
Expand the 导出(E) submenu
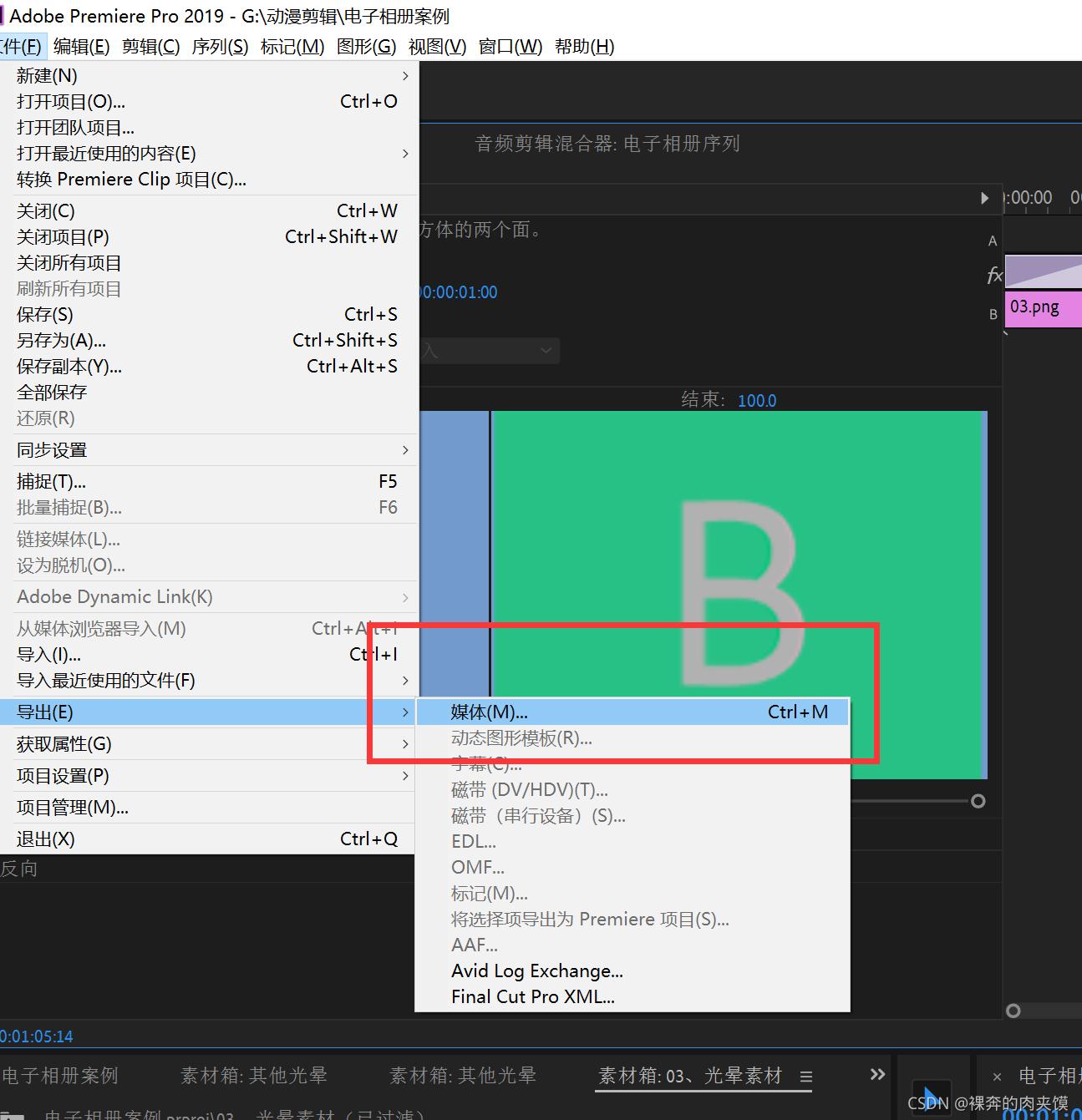pyautogui.click(x=208, y=712)
